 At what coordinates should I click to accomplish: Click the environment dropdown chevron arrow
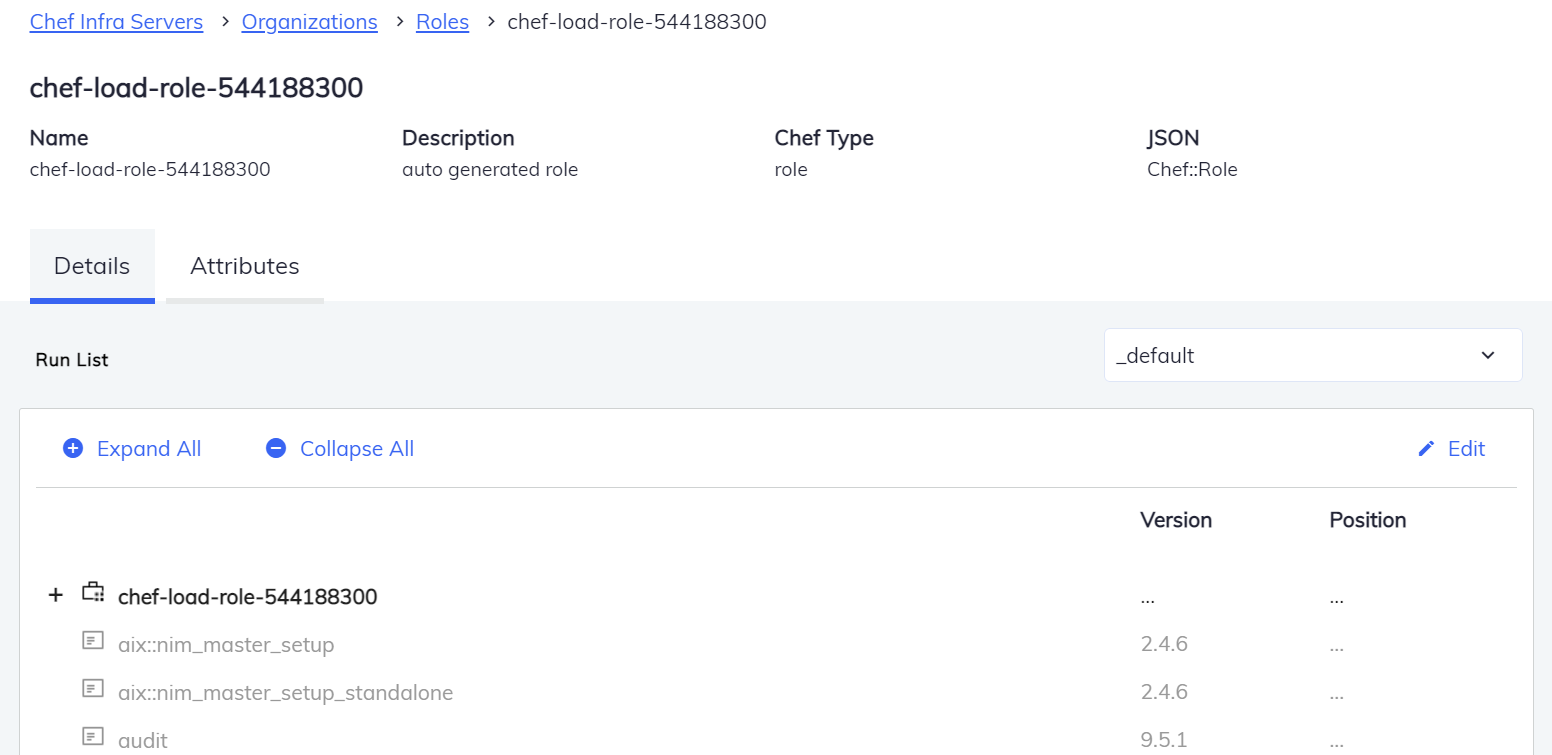click(x=1488, y=355)
